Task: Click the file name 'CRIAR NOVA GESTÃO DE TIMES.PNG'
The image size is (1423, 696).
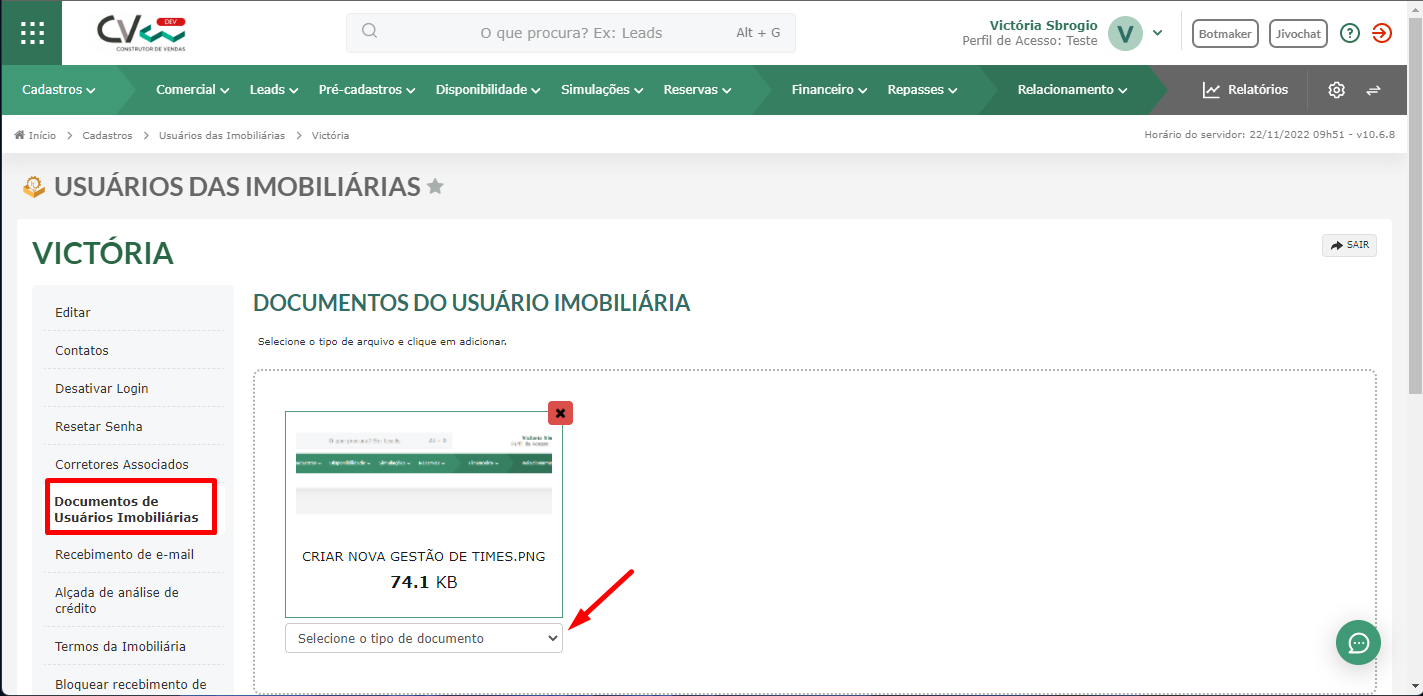Action: (424, 556)
